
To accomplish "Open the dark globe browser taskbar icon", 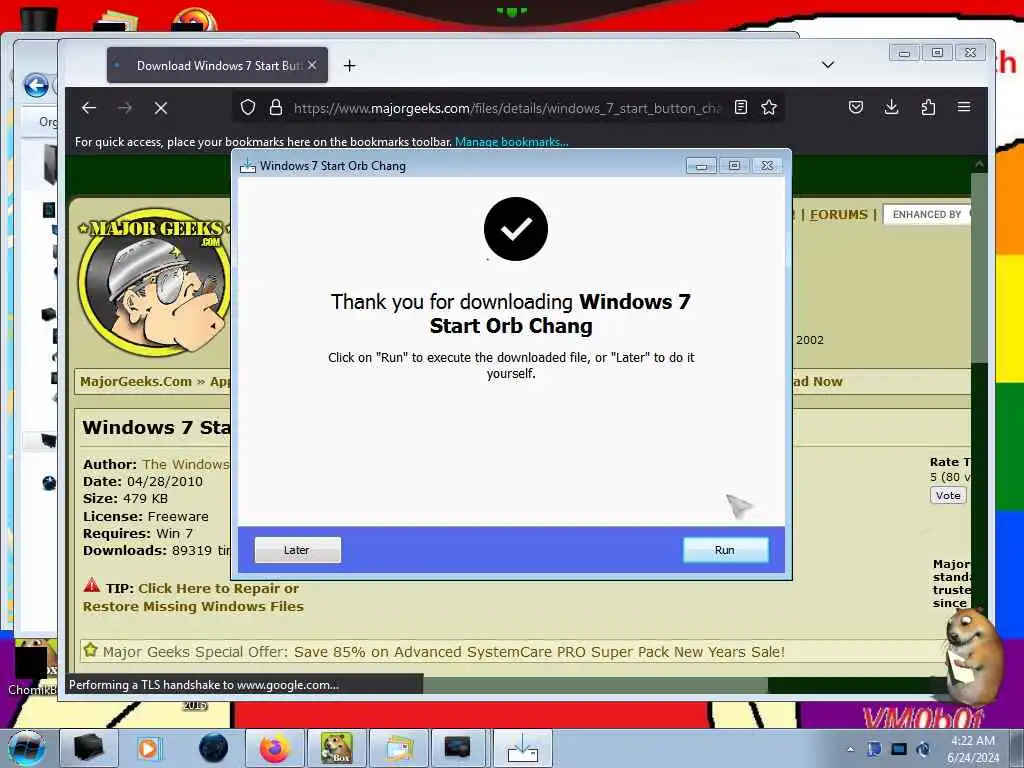I will (x=213, y=748).
